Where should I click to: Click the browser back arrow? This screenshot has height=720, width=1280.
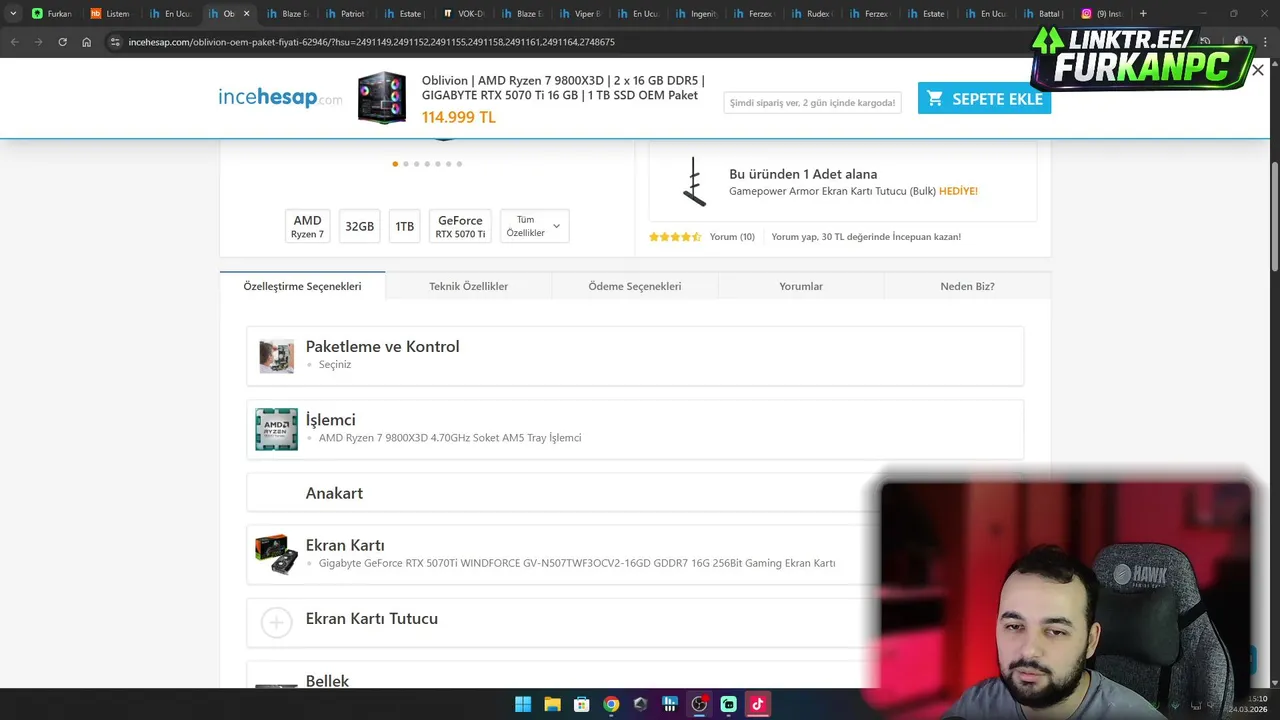click(14, 42)
